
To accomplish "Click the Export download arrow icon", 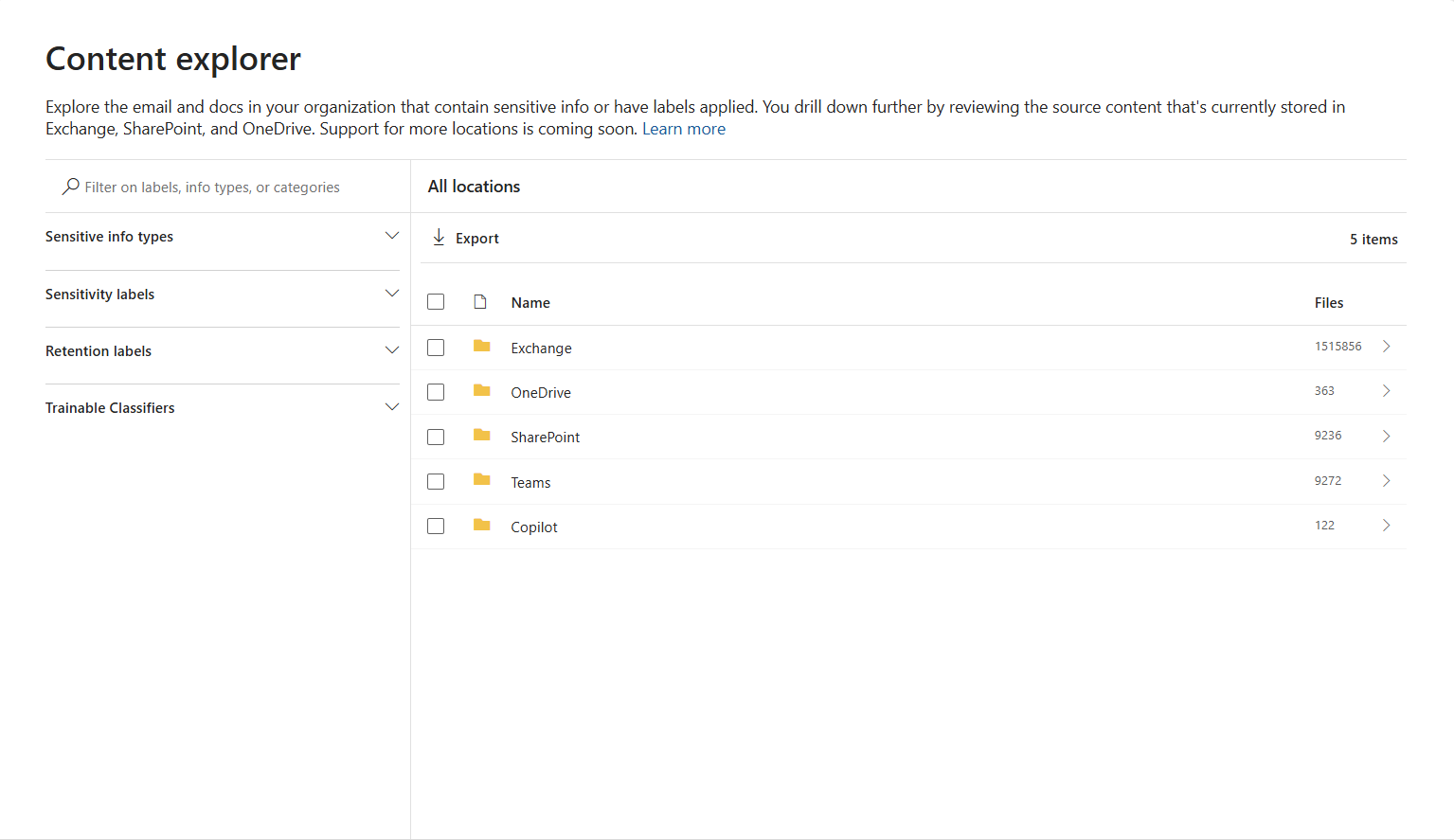I will [x=439, y=238].
